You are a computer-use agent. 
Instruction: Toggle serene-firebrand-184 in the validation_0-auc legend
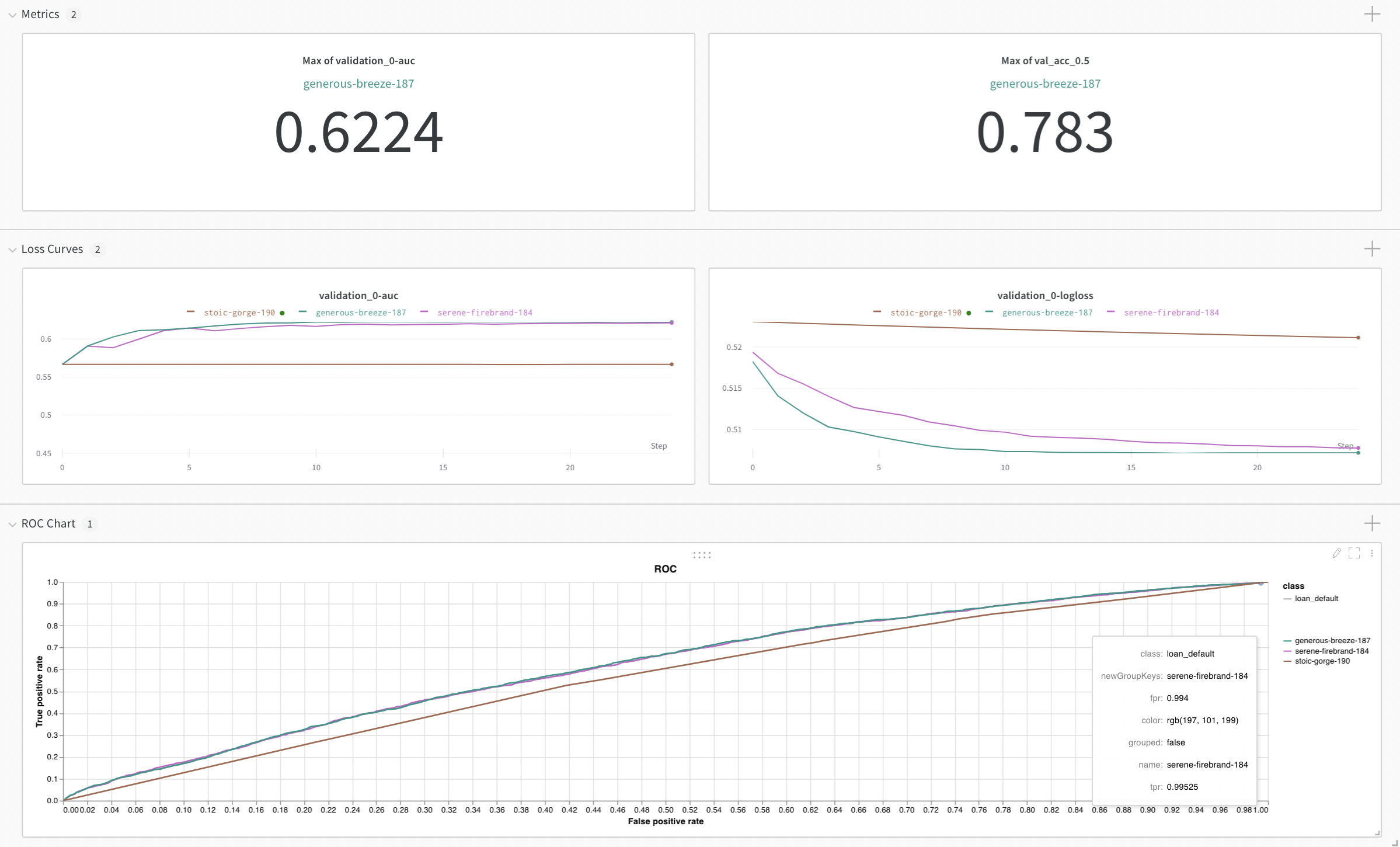(484, 313)
